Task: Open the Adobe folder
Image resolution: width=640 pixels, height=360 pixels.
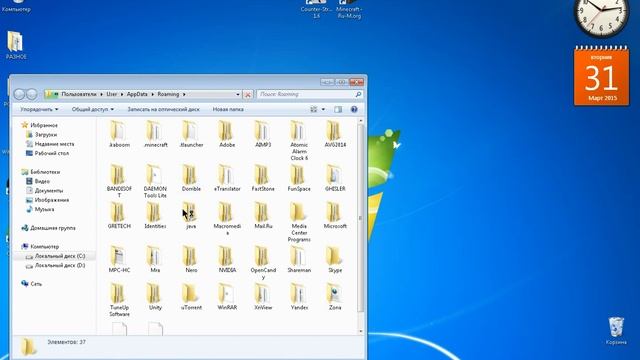Action: pyautogui.click(x=227, y=134)
